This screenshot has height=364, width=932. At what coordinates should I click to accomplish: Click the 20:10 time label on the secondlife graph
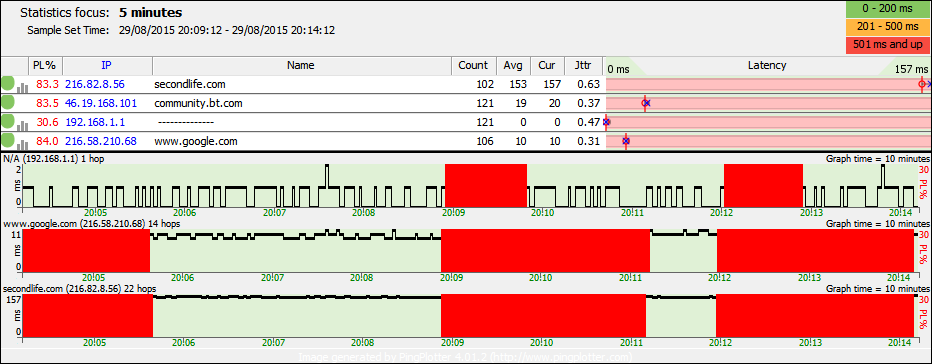click(542, 343)
